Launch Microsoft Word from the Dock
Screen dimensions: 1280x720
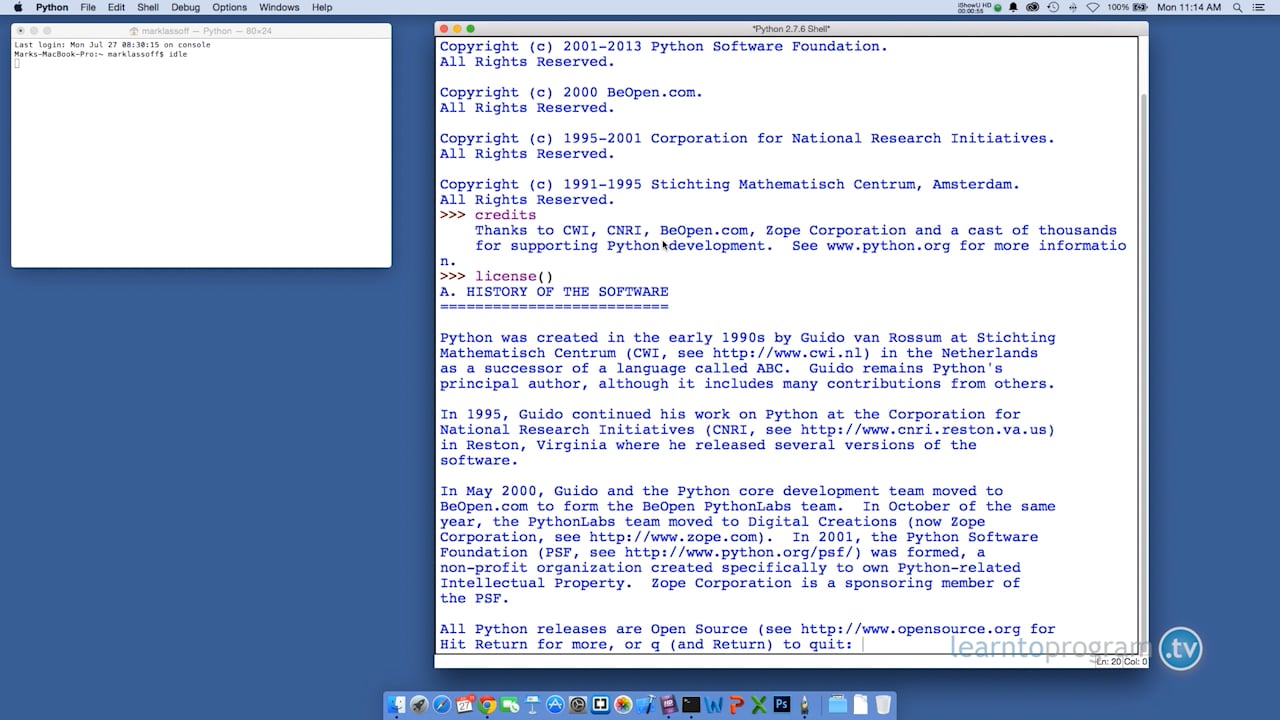tap(714, 705)
